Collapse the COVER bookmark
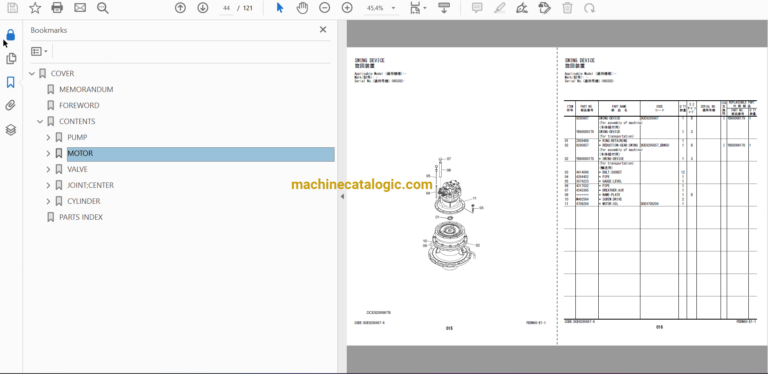 (x=32, y=73)
